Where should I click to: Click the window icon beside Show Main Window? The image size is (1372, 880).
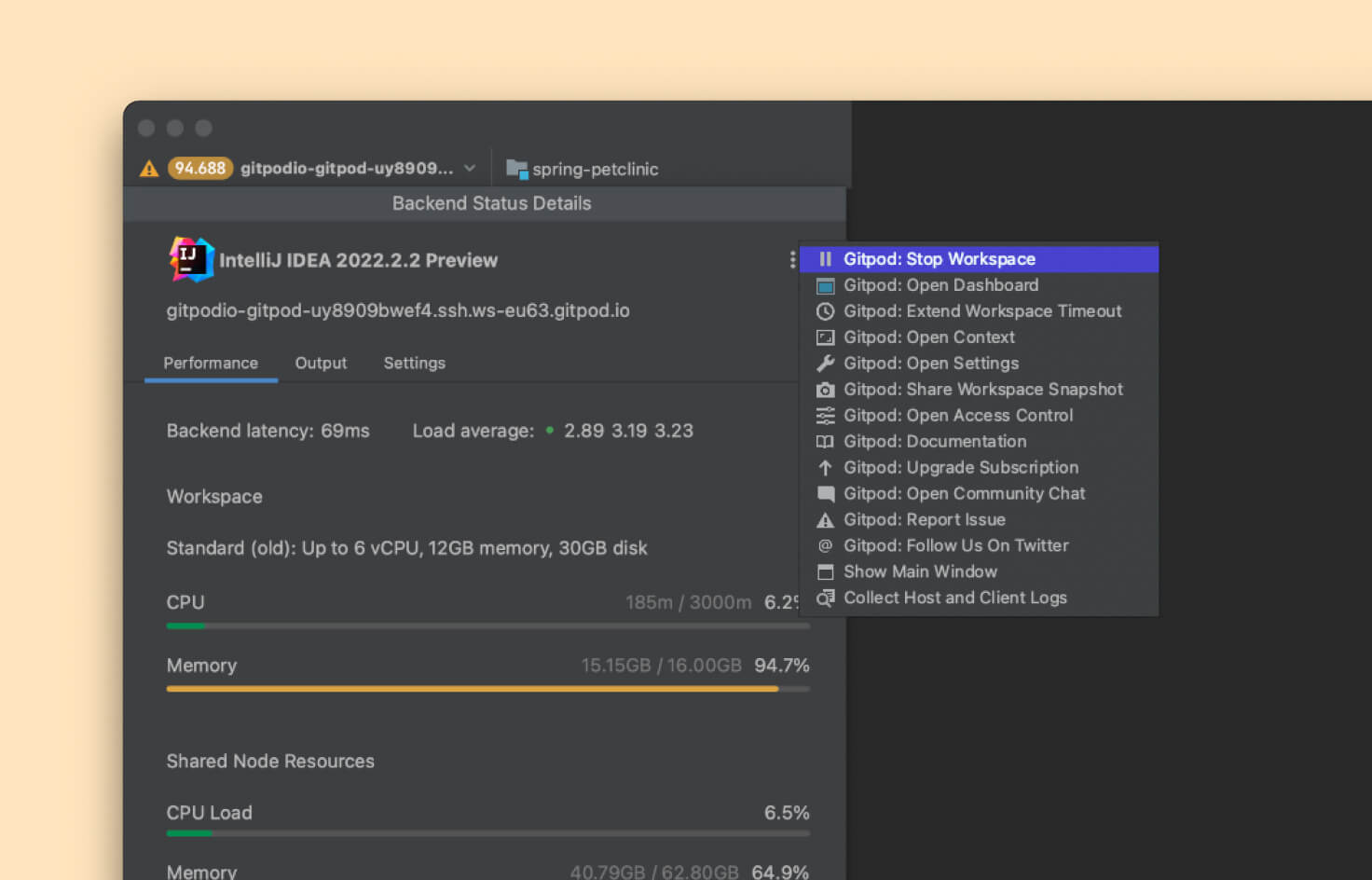click(825, 571)
